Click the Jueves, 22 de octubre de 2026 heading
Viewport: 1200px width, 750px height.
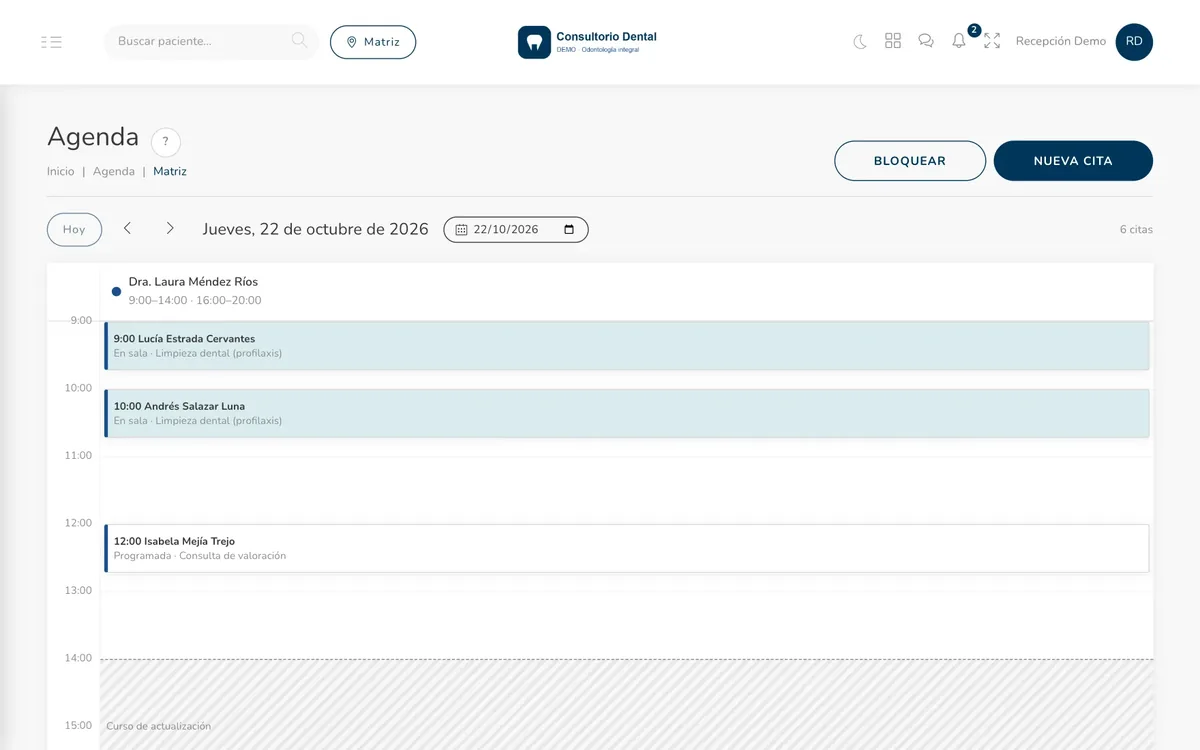315,229
